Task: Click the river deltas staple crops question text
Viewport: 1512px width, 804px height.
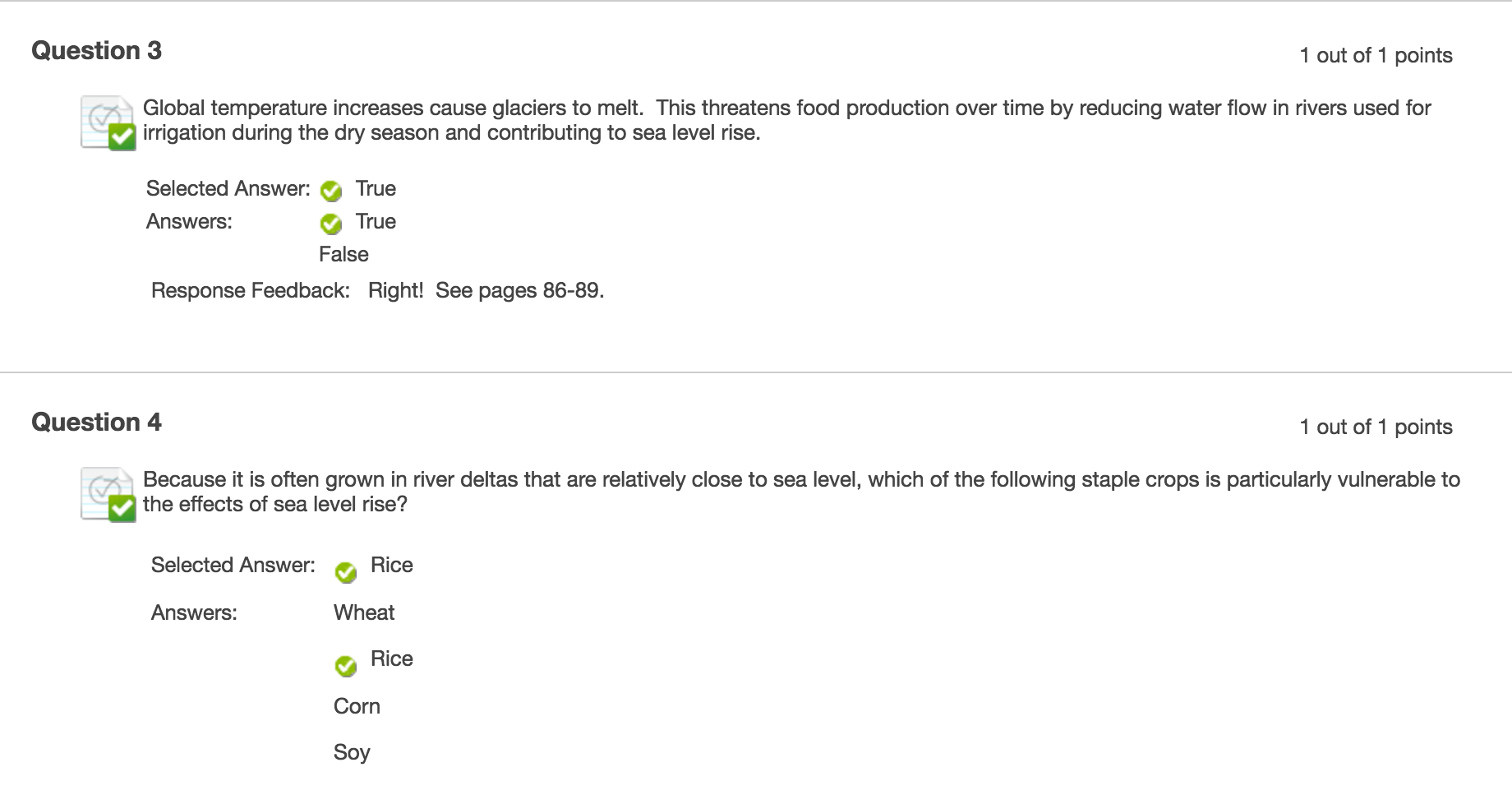Action: (801, 492)
